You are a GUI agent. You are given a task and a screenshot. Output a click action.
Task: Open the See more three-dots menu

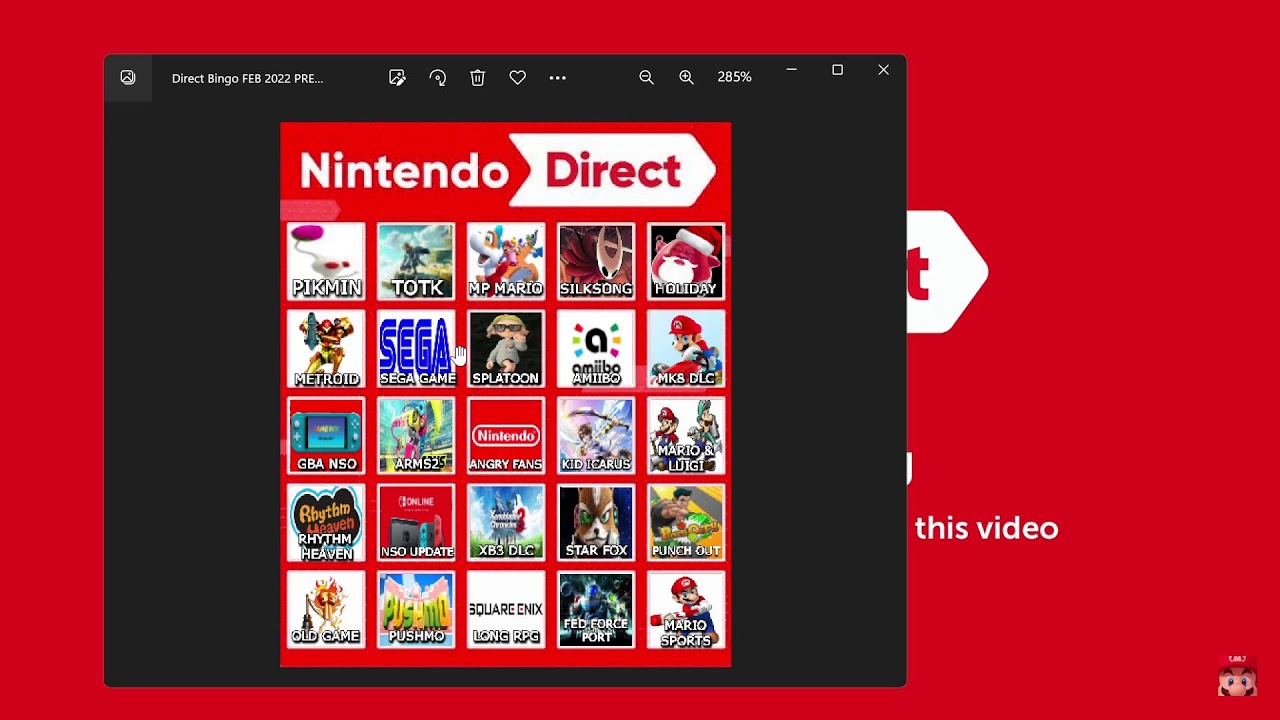(557, 78)
